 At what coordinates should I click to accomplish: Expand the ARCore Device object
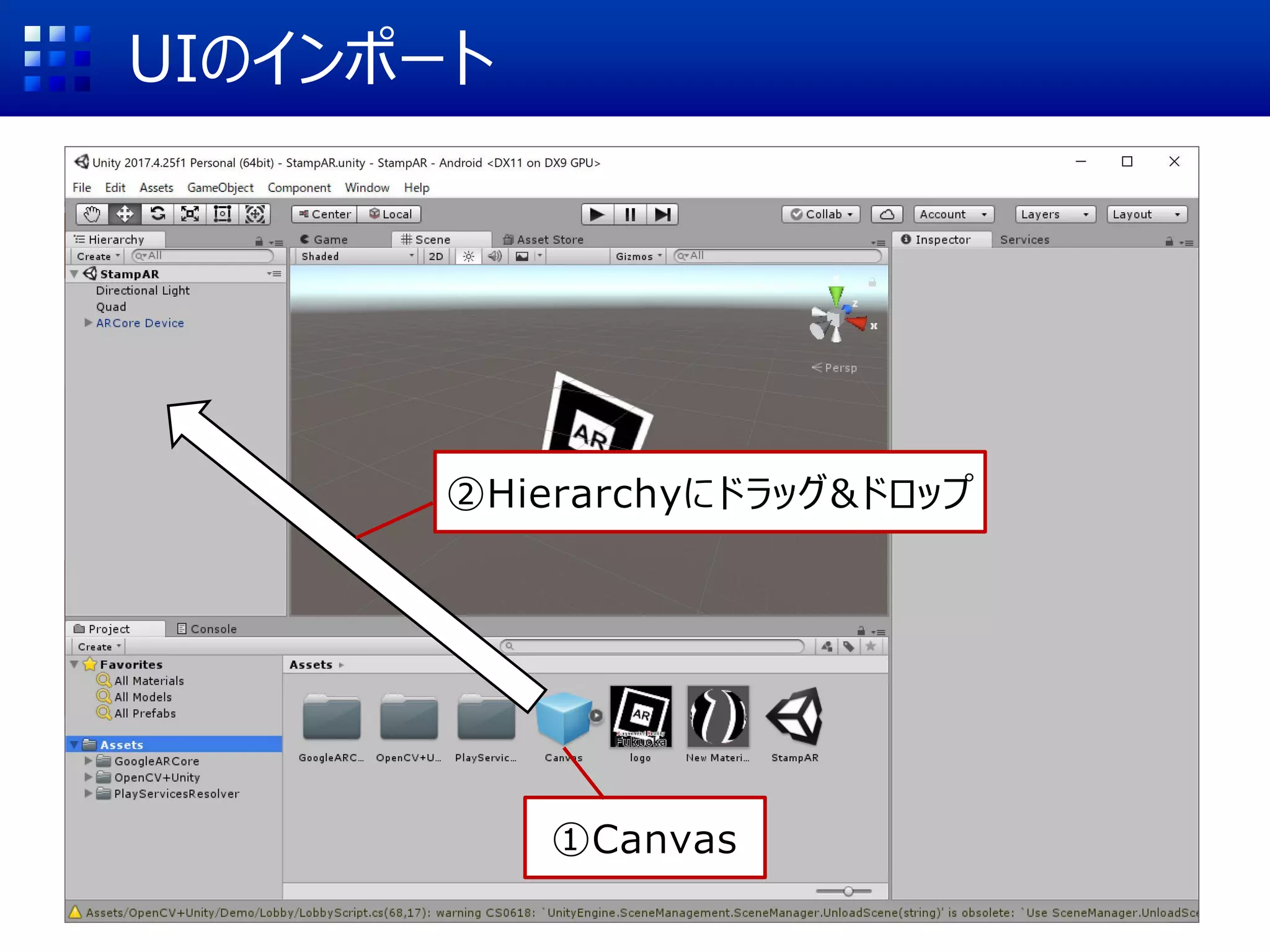tap(88, 323)
